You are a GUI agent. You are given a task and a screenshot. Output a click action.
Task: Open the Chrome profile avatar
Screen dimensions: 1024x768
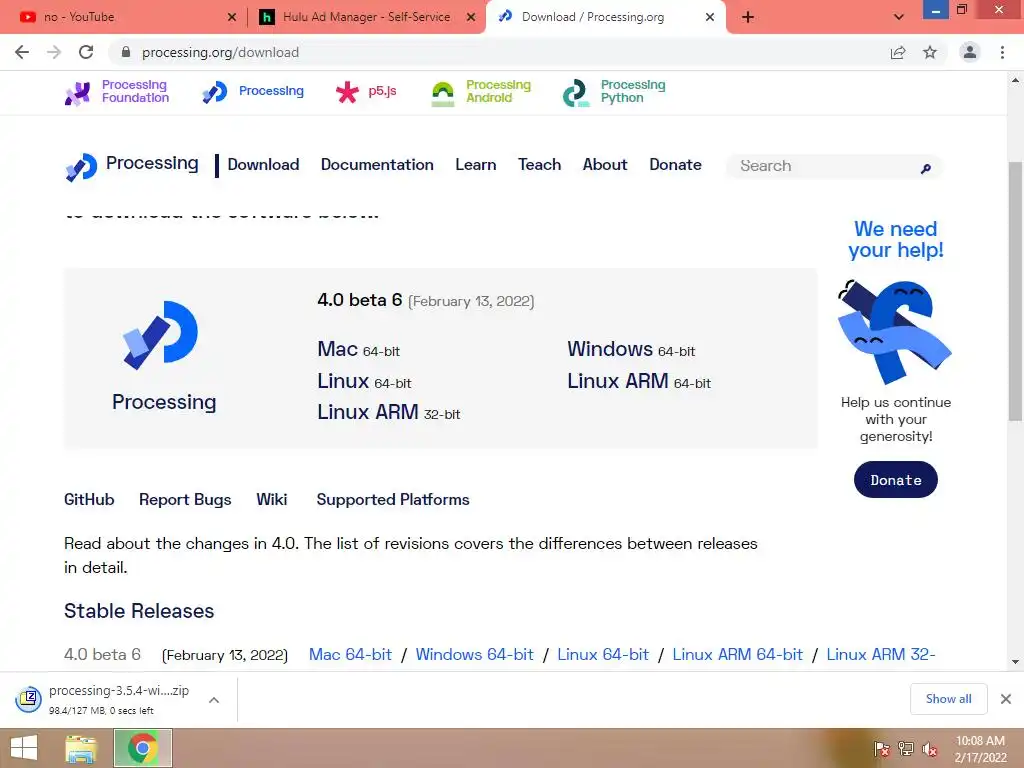tap(970, 52)
